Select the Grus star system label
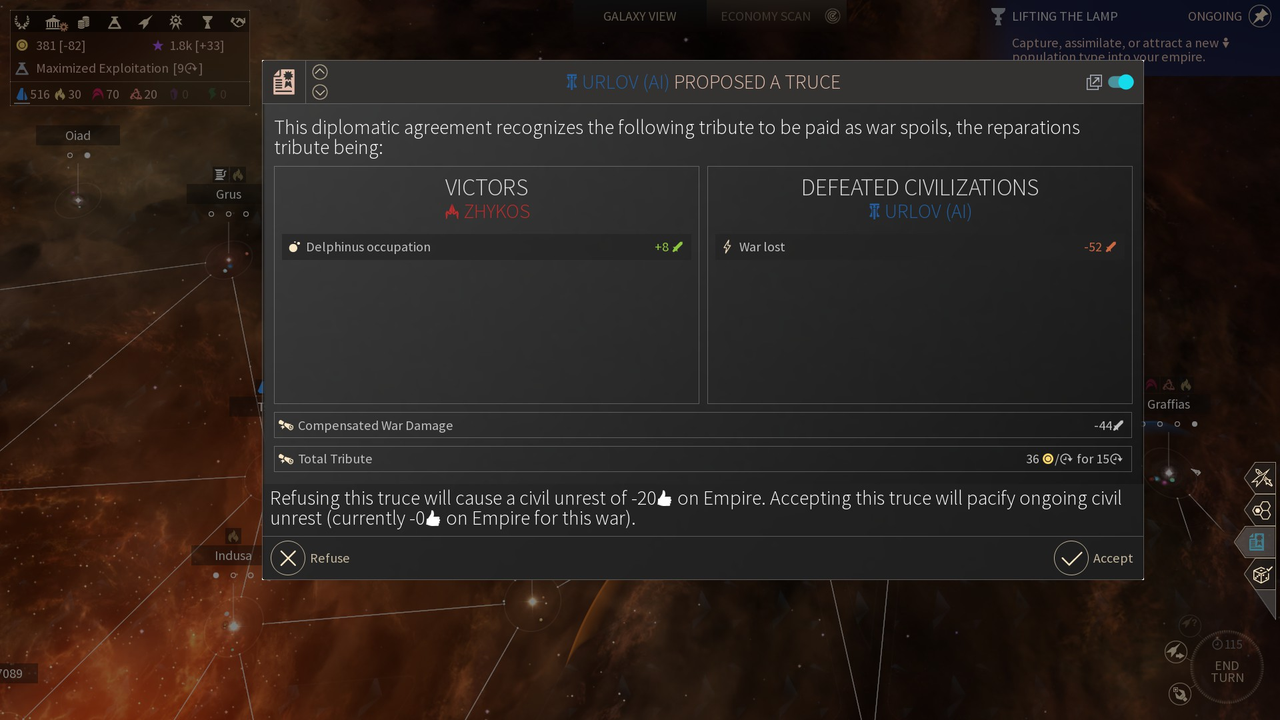 pyautogui.click(x=228, y=194)
